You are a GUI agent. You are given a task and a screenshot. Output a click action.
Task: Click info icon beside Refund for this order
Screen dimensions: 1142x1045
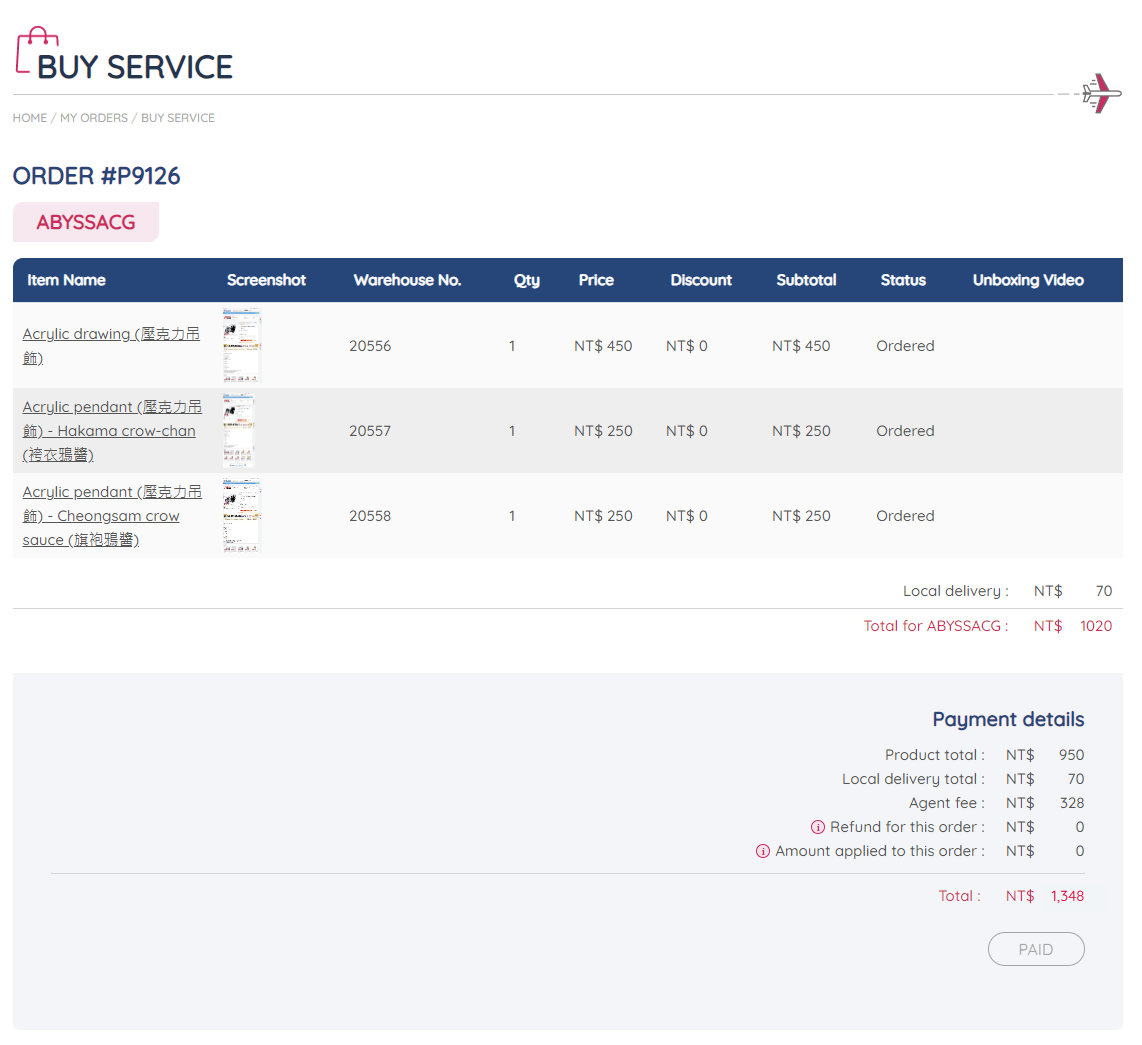(x=817, y=827)
